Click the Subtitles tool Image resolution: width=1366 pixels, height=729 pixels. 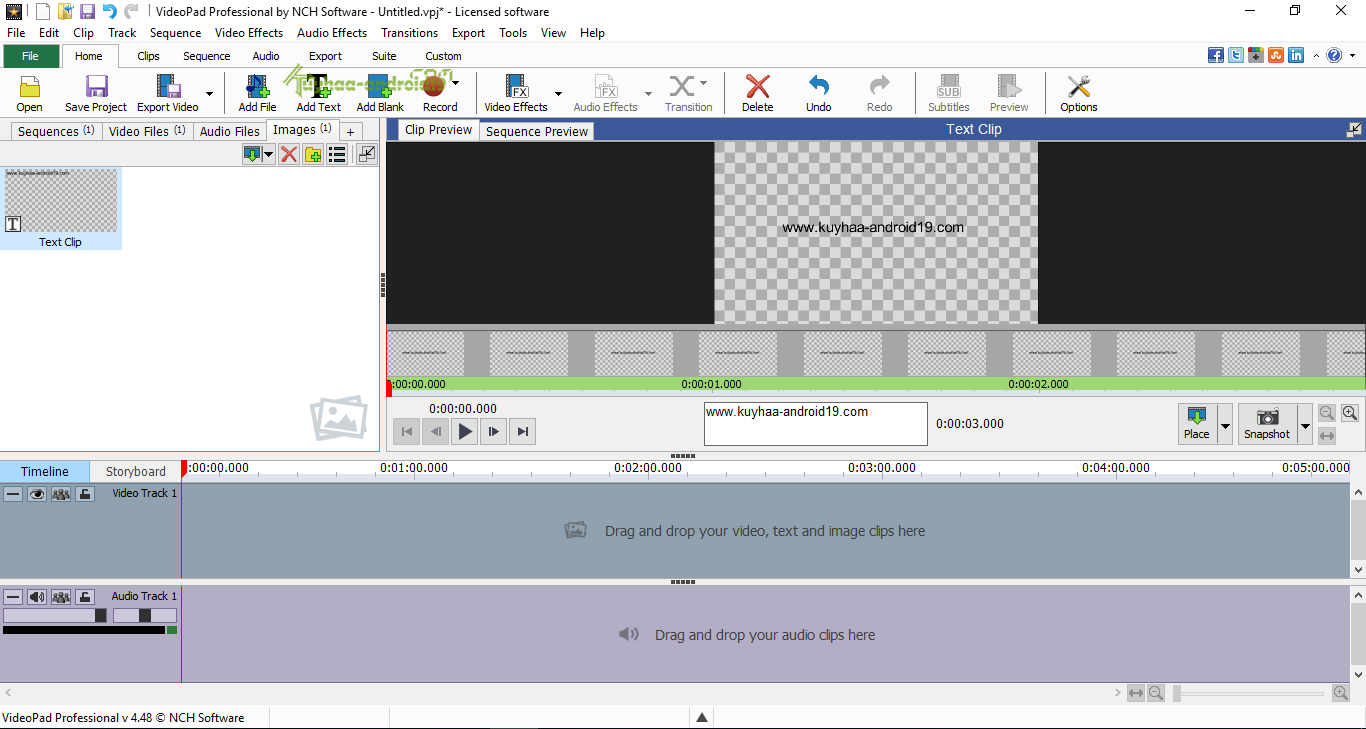coord(947,93)
